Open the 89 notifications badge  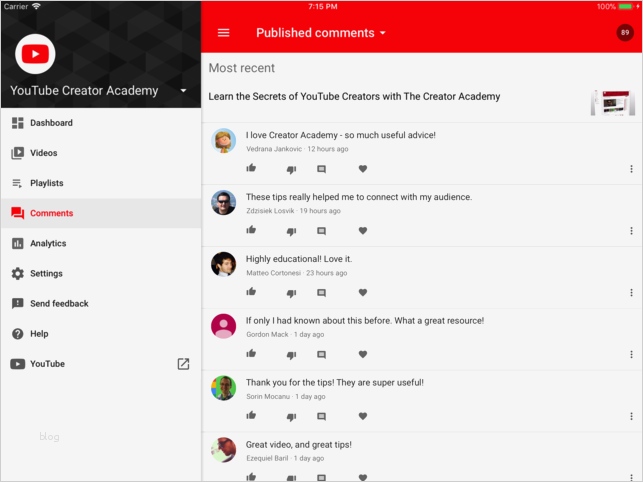625,32
